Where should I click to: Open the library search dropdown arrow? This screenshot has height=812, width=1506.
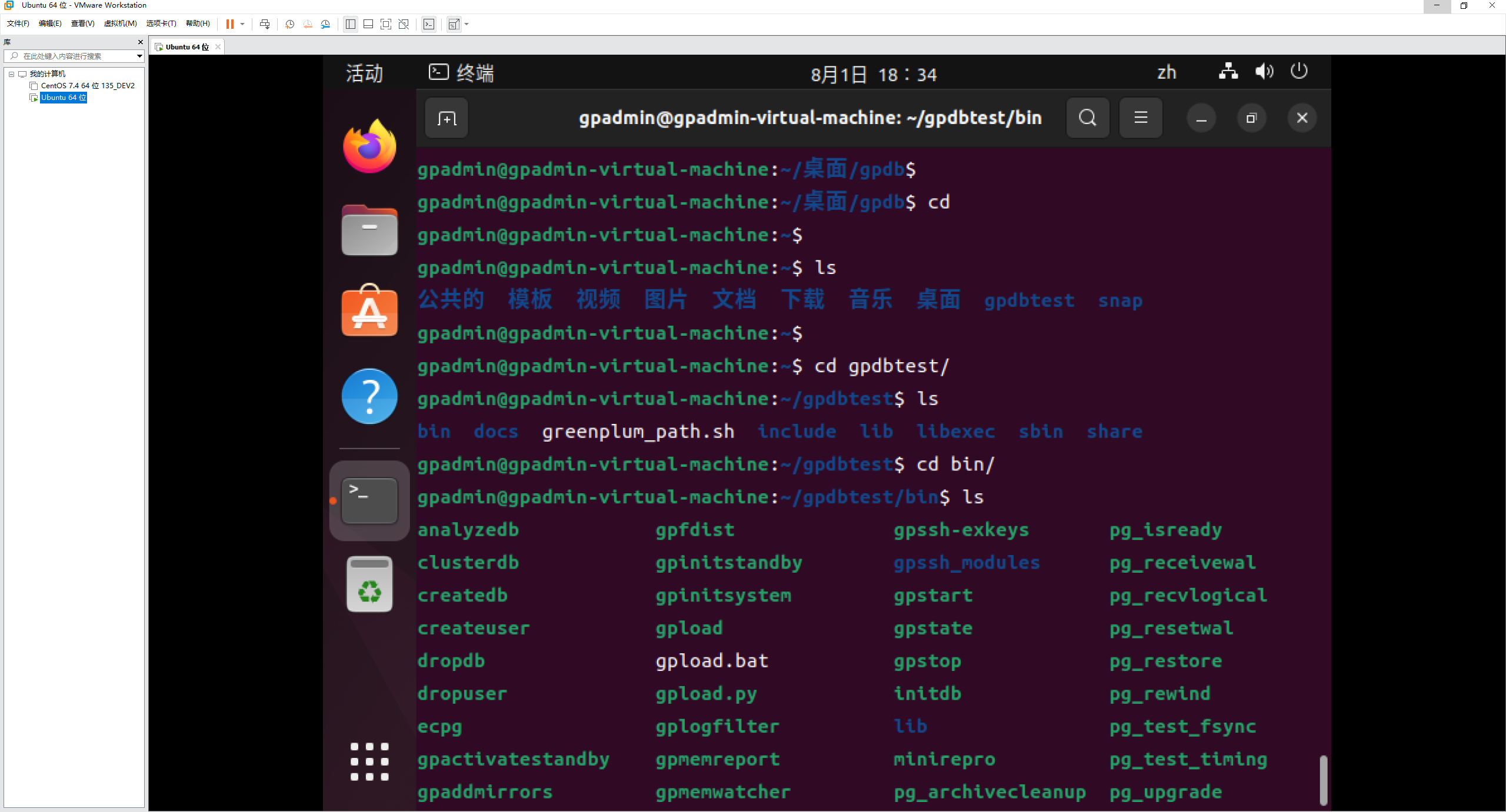pos(139,56)
